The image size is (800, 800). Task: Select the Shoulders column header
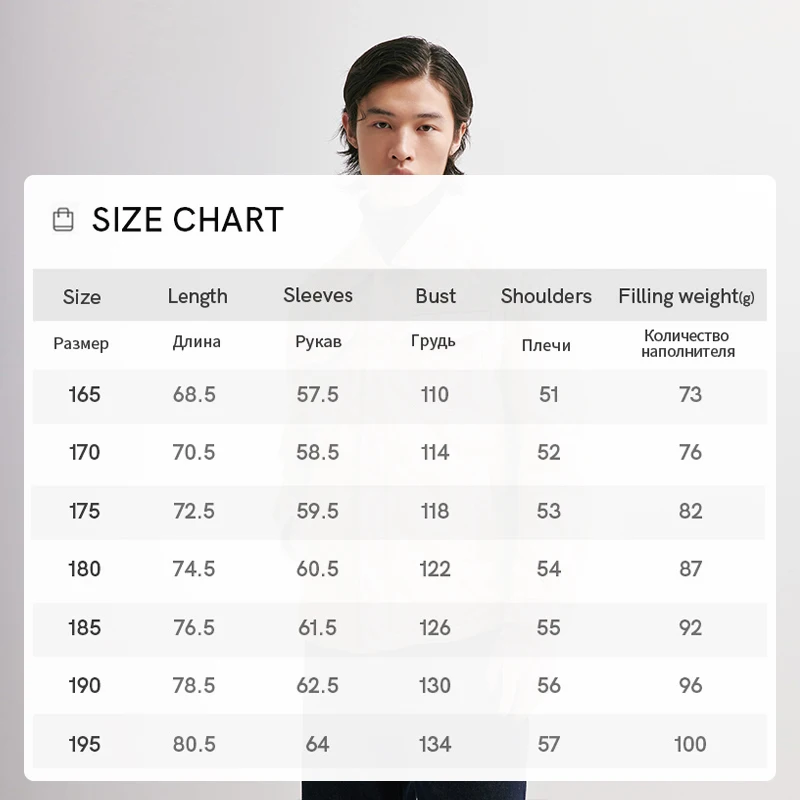pos(546,296)
